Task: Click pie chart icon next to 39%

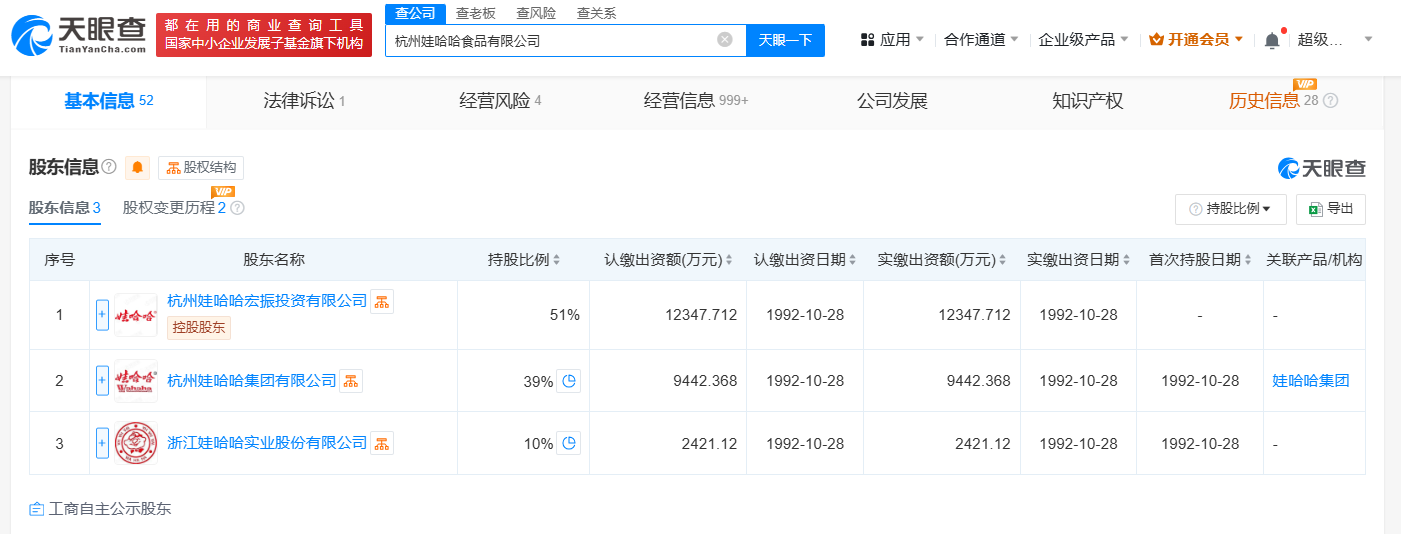Action: (568, 381)
